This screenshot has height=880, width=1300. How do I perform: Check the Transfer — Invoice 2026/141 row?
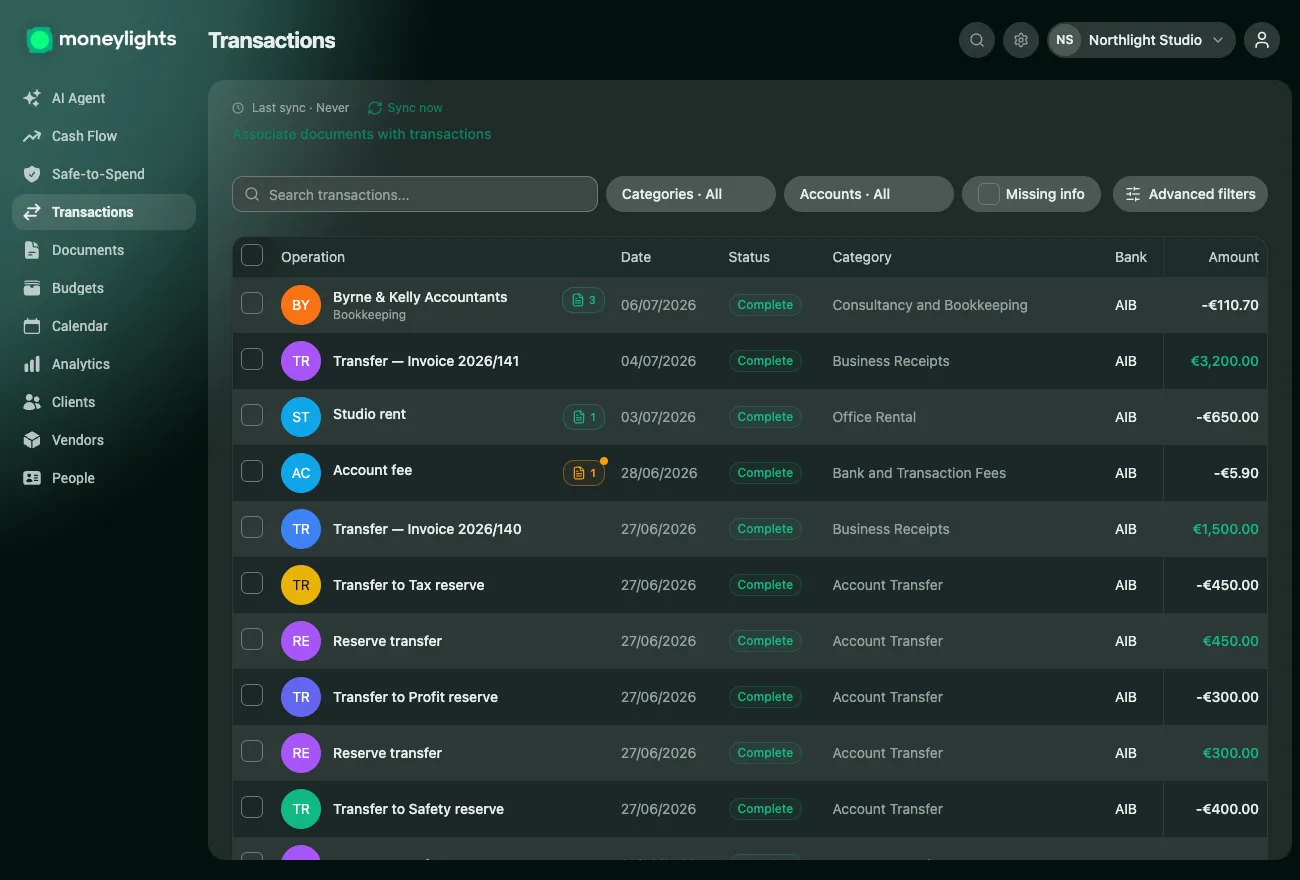point(252,359)
